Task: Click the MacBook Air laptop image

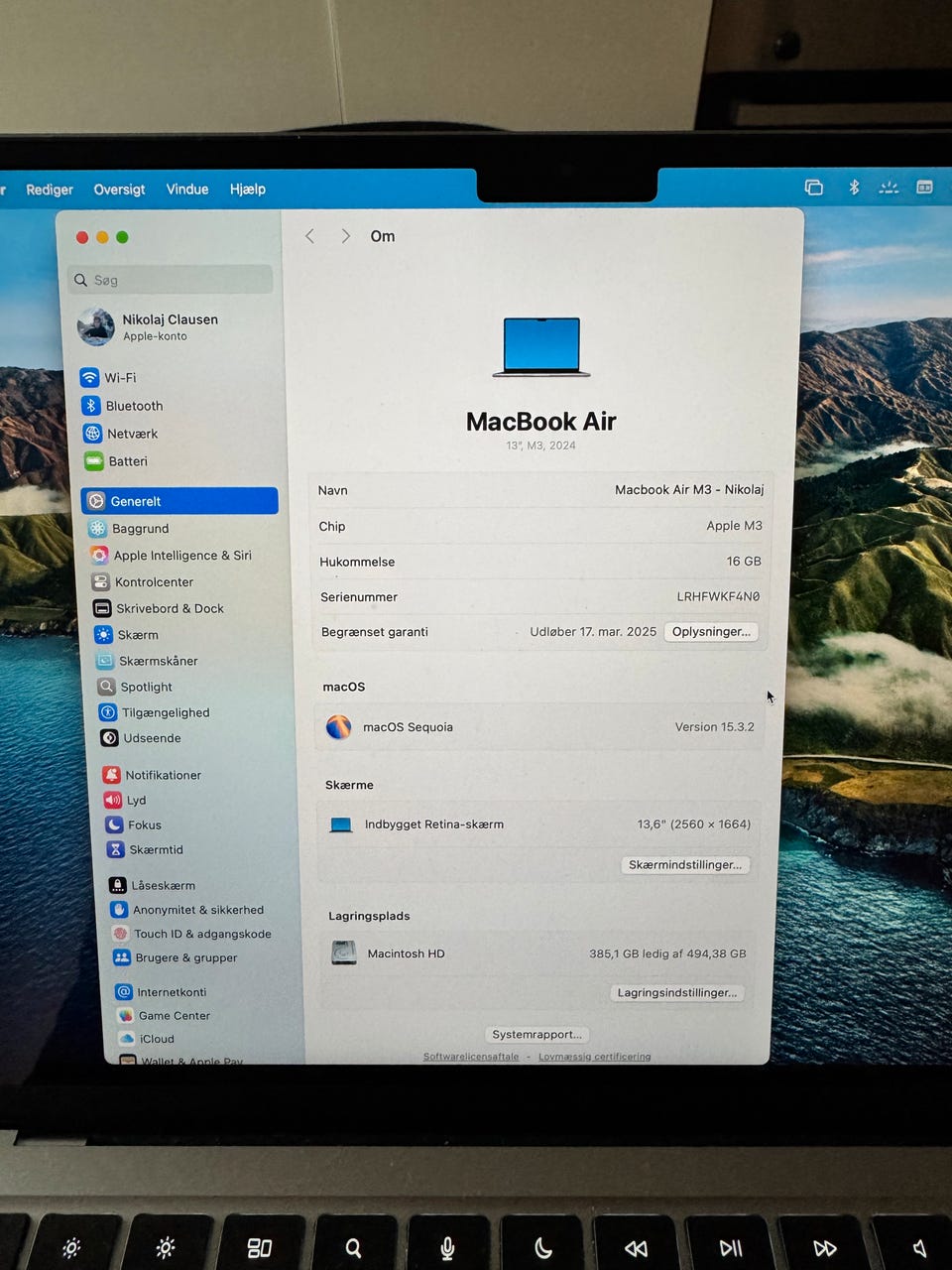Action: click(x=541, y=347)
